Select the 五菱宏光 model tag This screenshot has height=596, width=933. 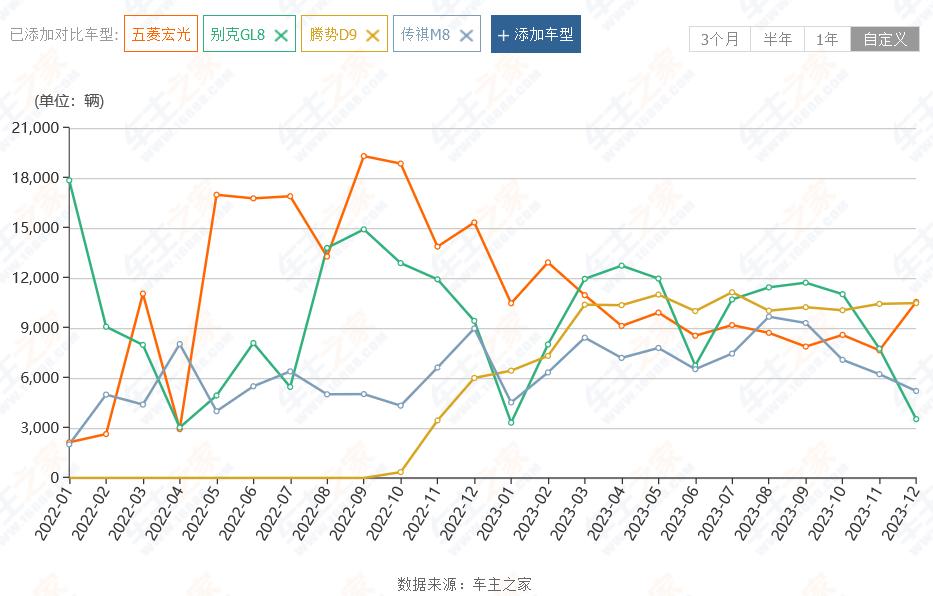(160, 34)
